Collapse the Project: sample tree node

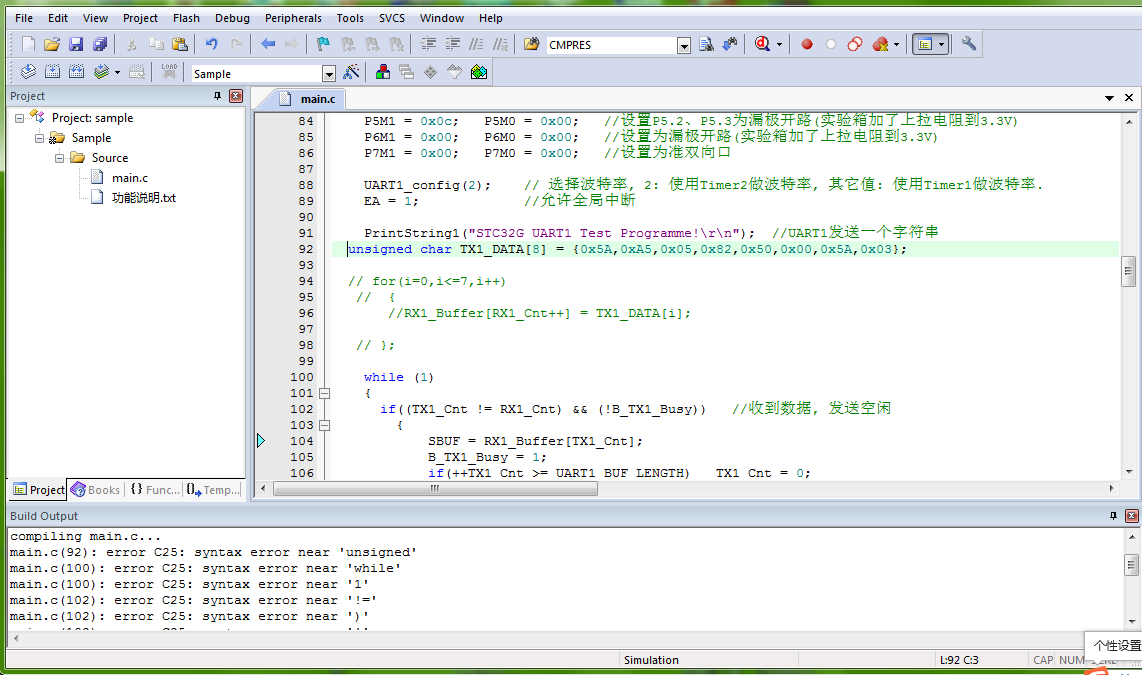tap(20, 118)
